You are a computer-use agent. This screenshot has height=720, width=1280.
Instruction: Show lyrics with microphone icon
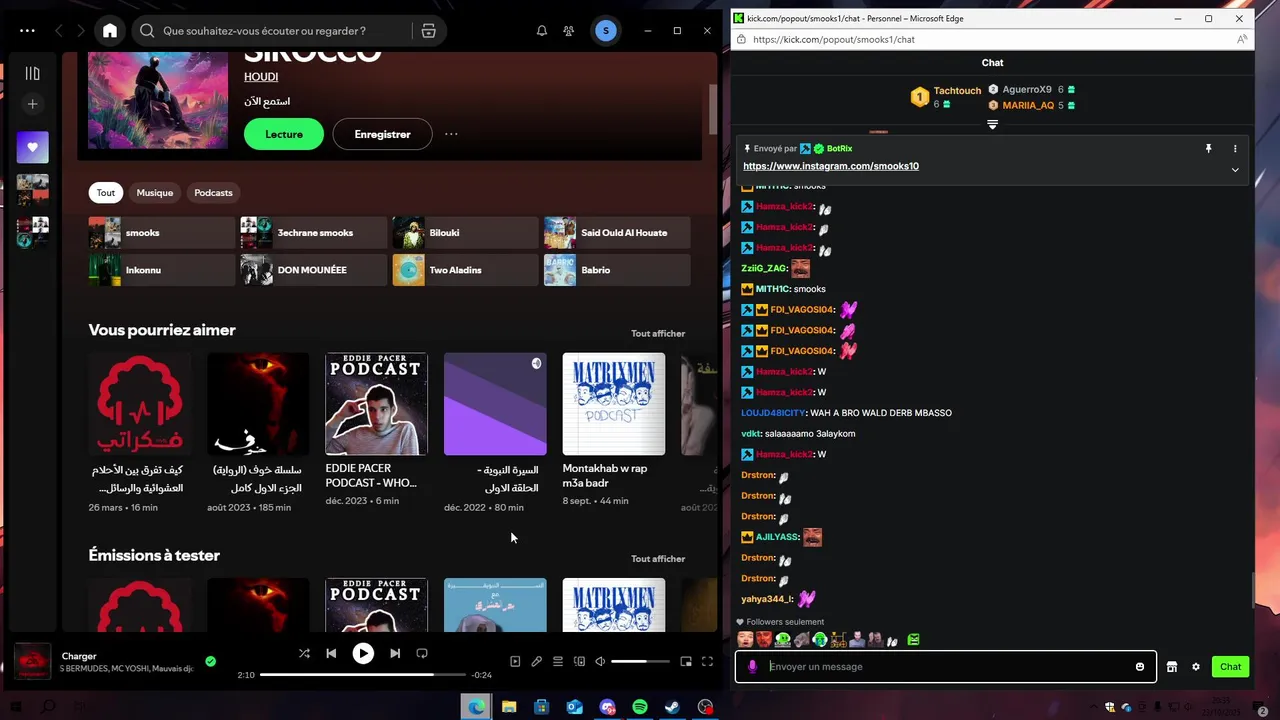(x=537, y=661)
